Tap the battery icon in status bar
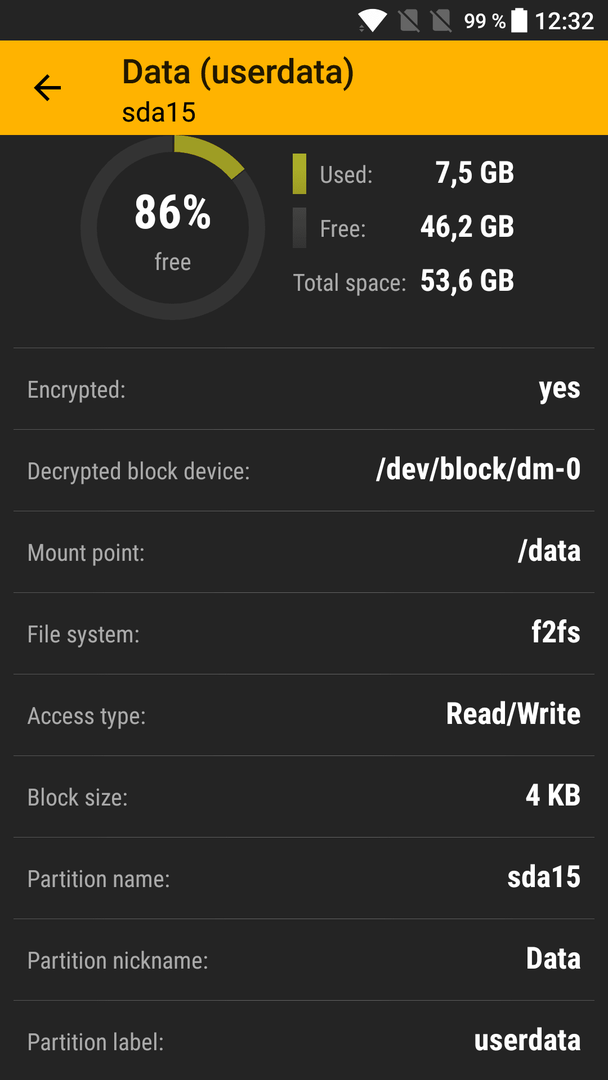Image resolution: width=608 pixels, height=1080 pixels. tap(520, 21)
